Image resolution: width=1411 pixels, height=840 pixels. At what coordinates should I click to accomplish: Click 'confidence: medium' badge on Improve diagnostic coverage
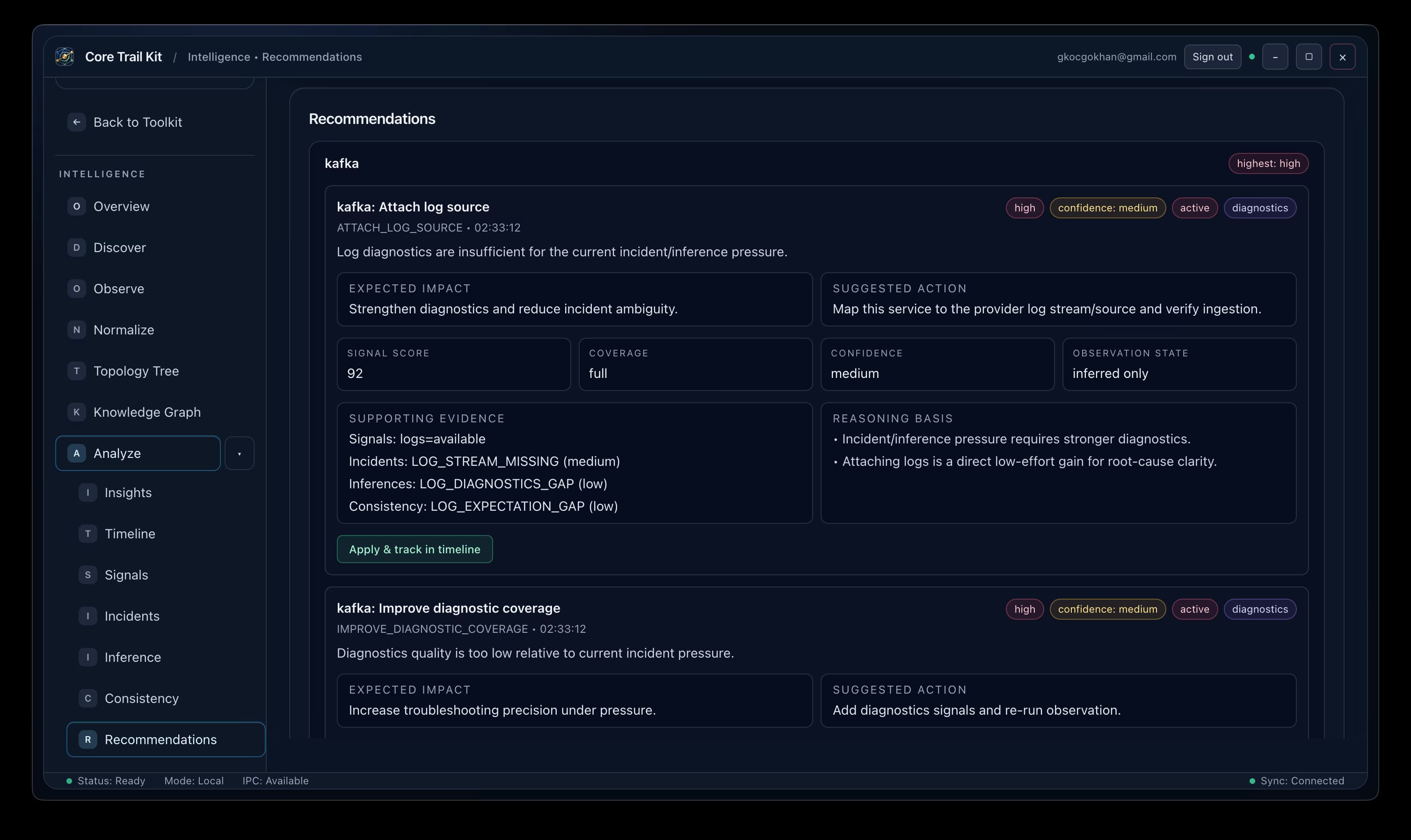(x=1107, y=609)
